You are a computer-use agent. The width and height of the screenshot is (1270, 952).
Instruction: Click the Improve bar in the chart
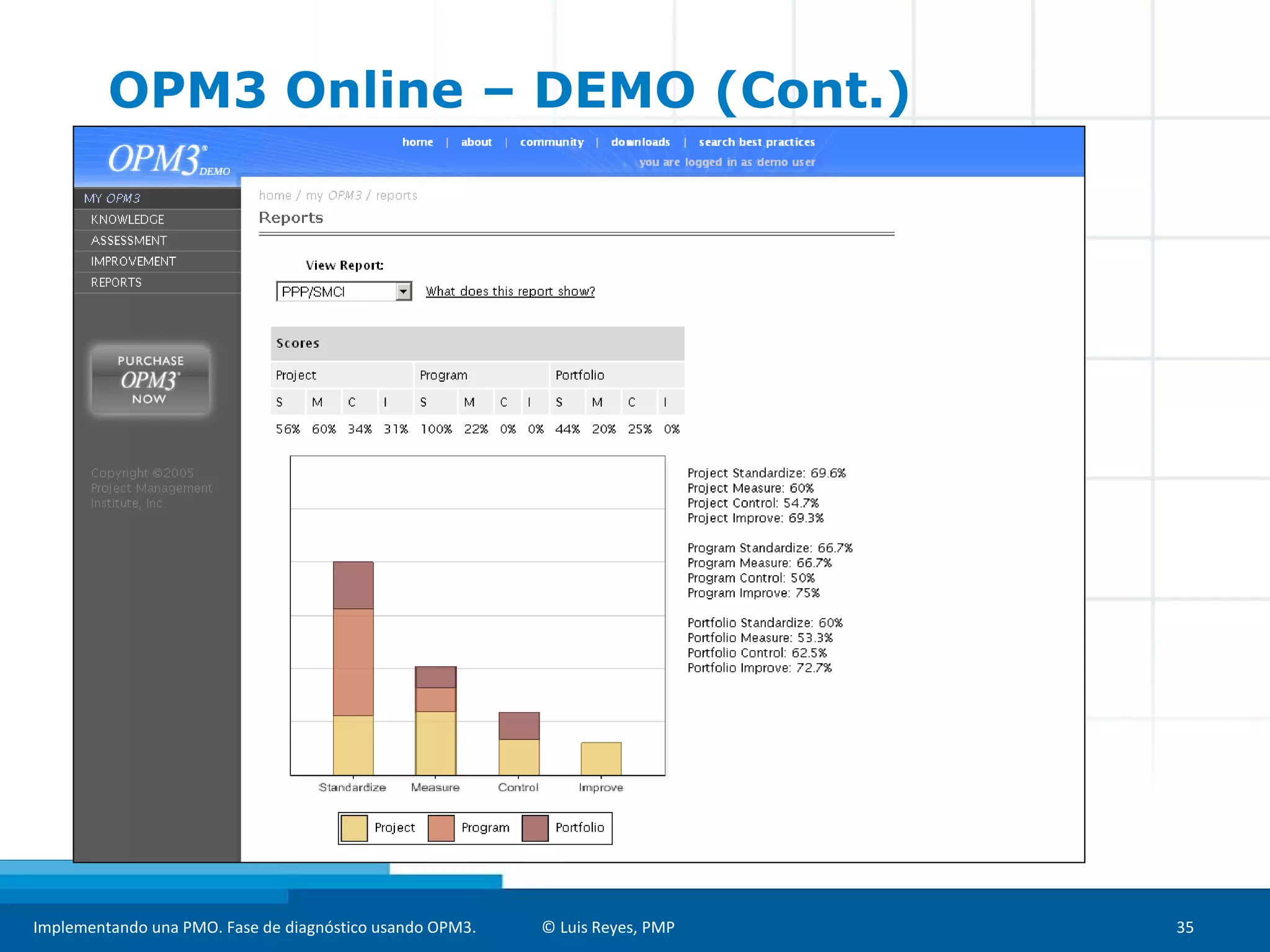[x=601, y=759]
